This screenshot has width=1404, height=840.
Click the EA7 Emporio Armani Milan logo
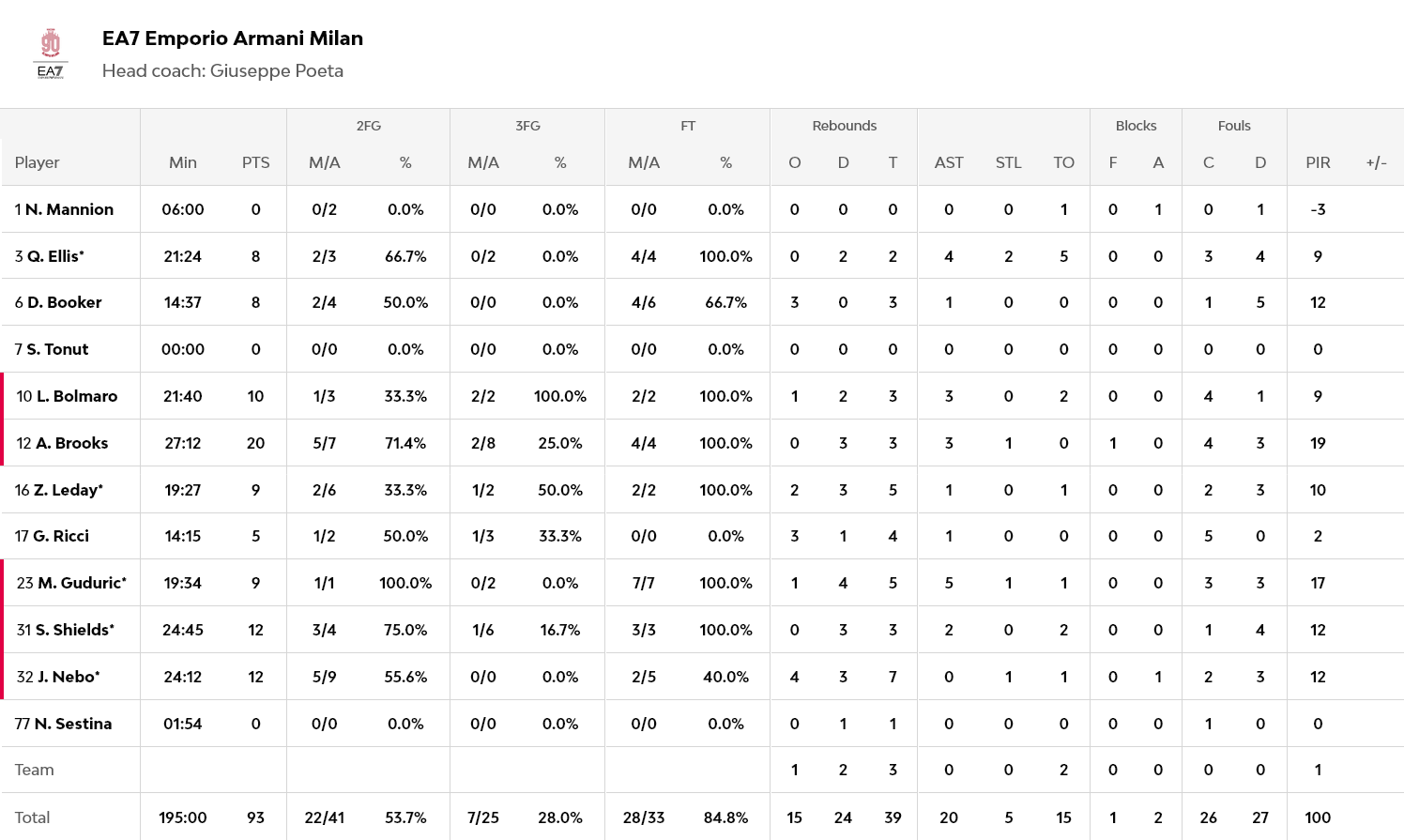pos(51,54)
